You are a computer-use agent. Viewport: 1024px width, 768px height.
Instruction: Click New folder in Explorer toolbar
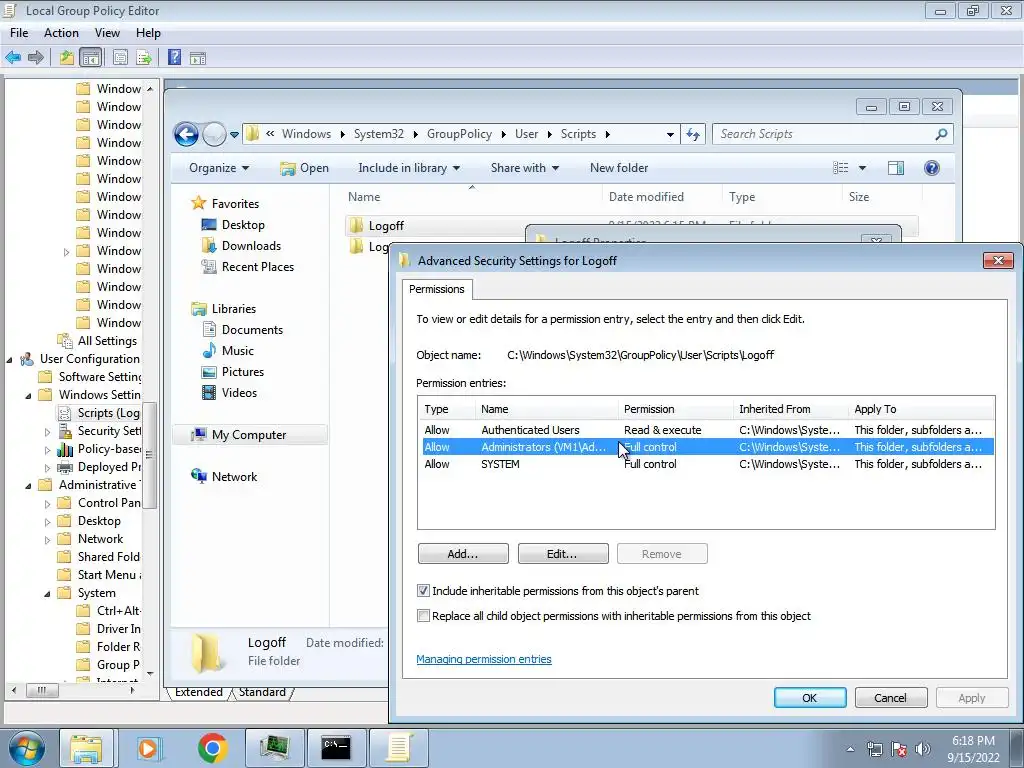[619, 168]
